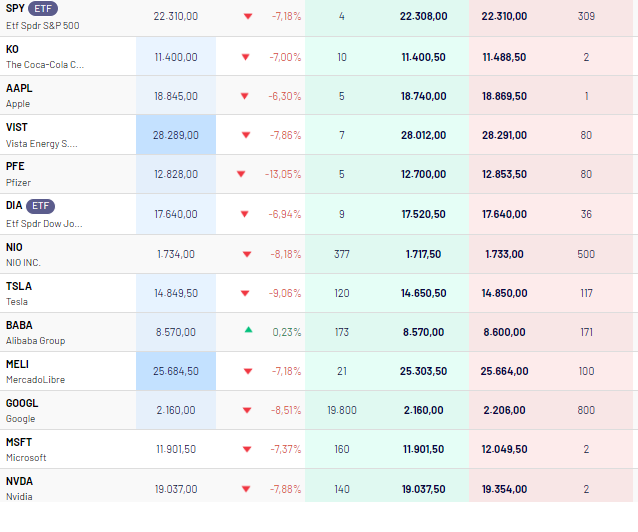Click the ETF badge next to DIA
638x532 pixels.
pyautogui.click(x=40, y=206)
